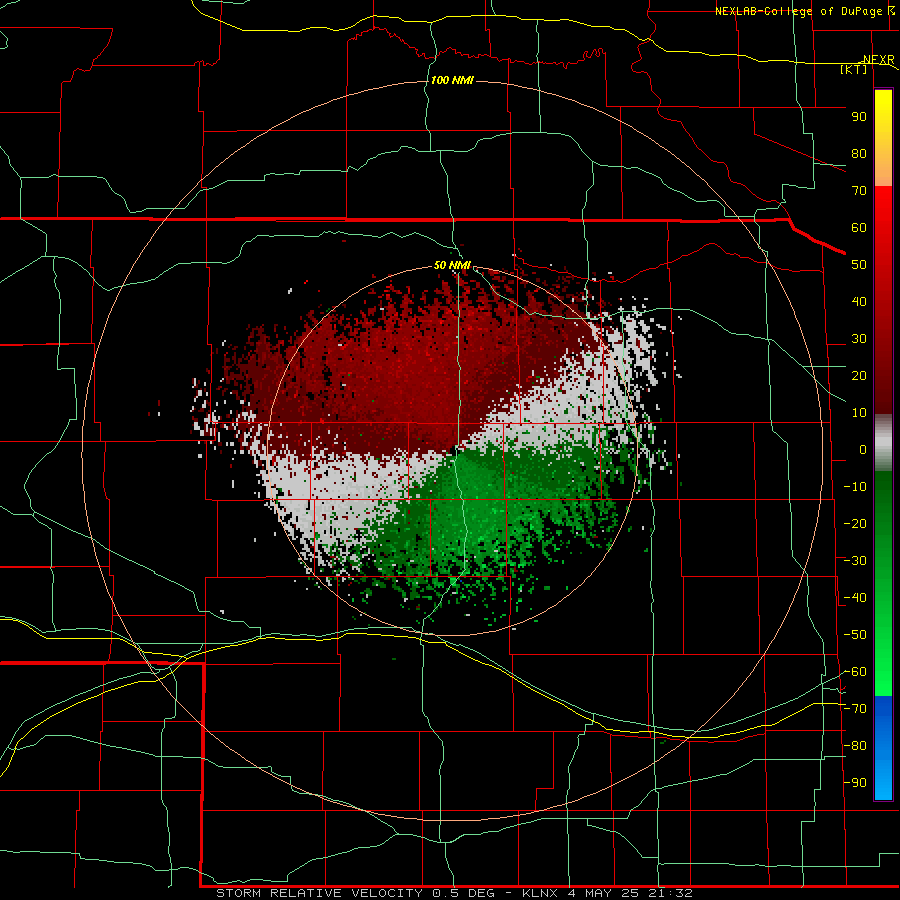The width and height of the screenshot is (900, 900).
Task: Click the blue segment at color bar bottom
Action: coord(883,748)
